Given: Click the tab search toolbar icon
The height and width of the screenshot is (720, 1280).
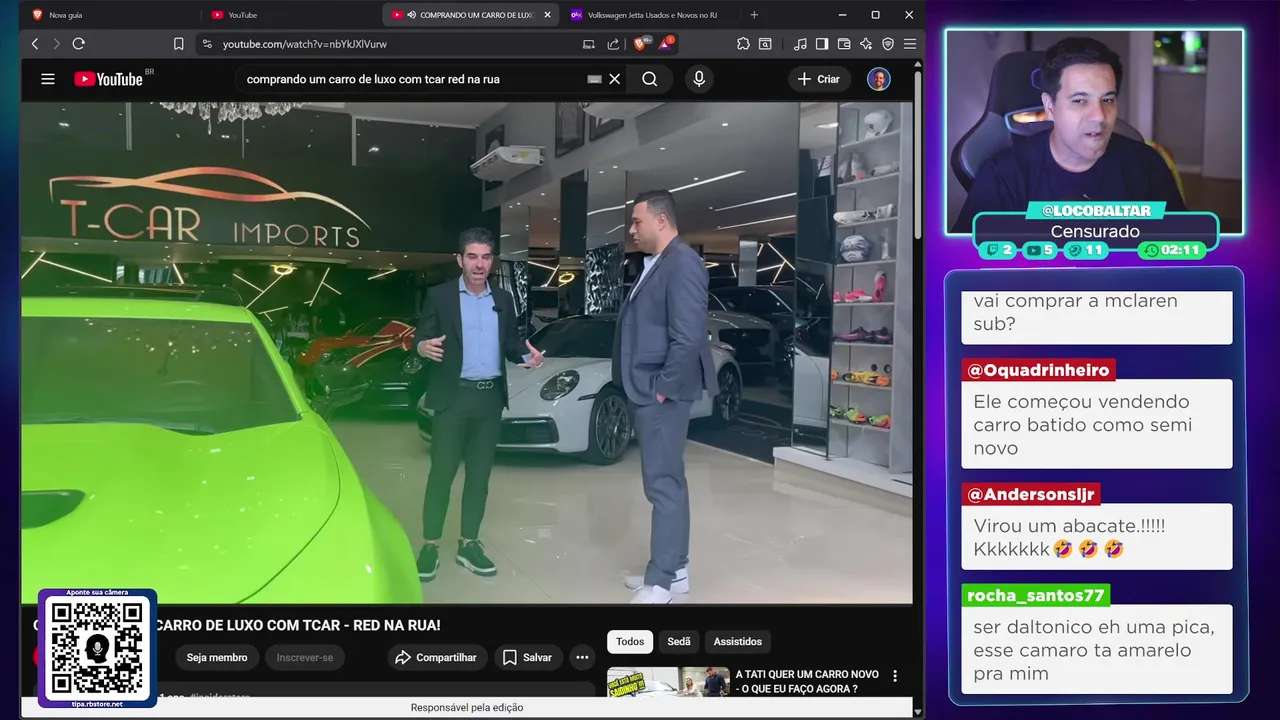Looking at the screenshot, I should pos(765,44).
